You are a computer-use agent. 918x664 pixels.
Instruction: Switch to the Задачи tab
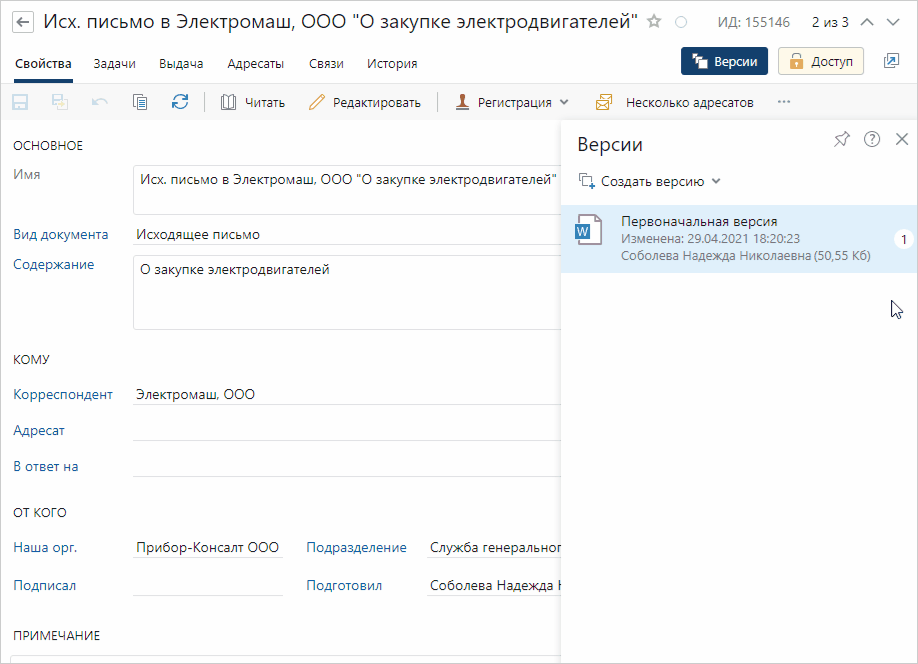click(115, 64)
